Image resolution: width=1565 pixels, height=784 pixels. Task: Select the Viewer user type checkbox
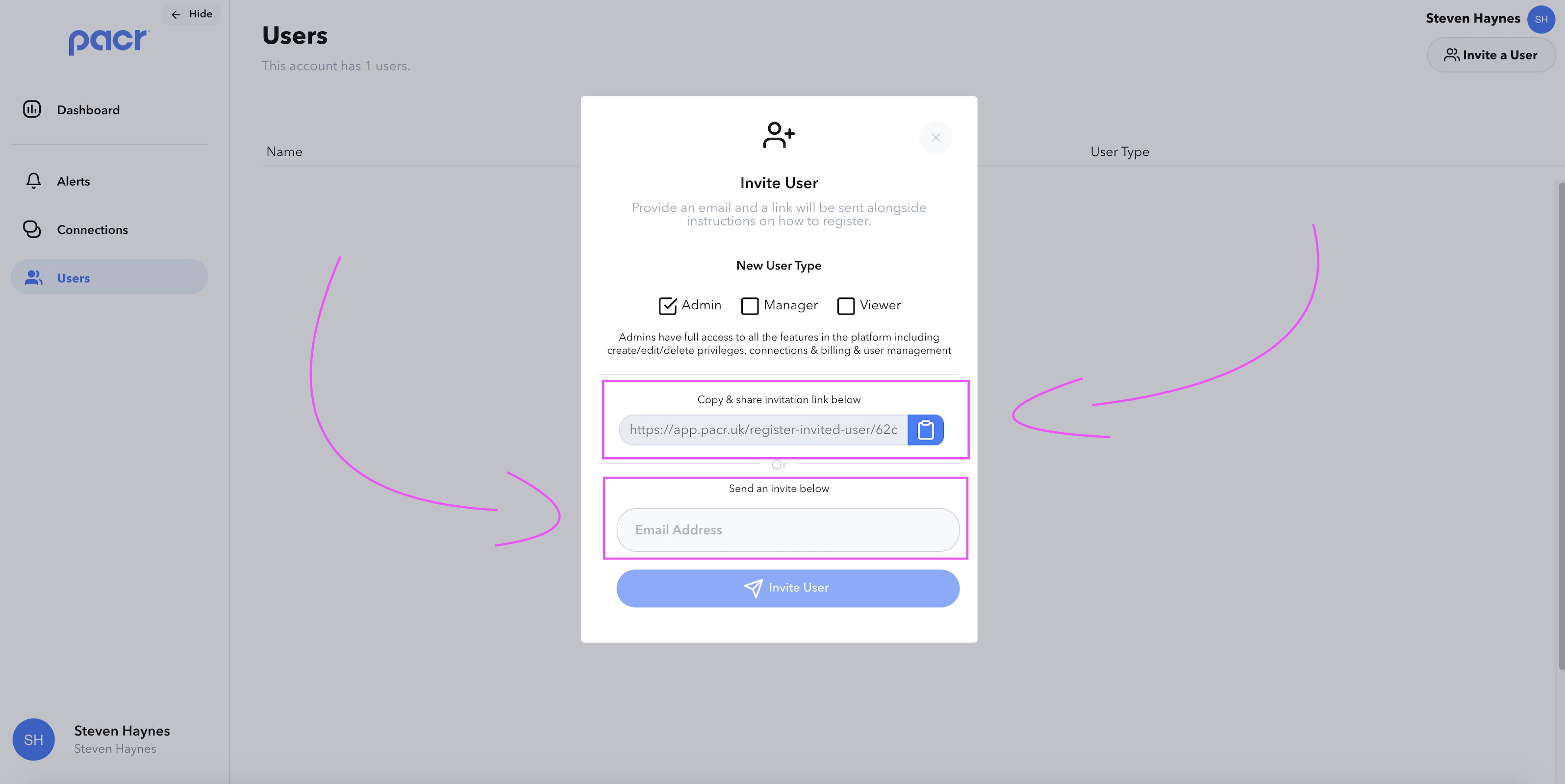click(x=845, y=305)
